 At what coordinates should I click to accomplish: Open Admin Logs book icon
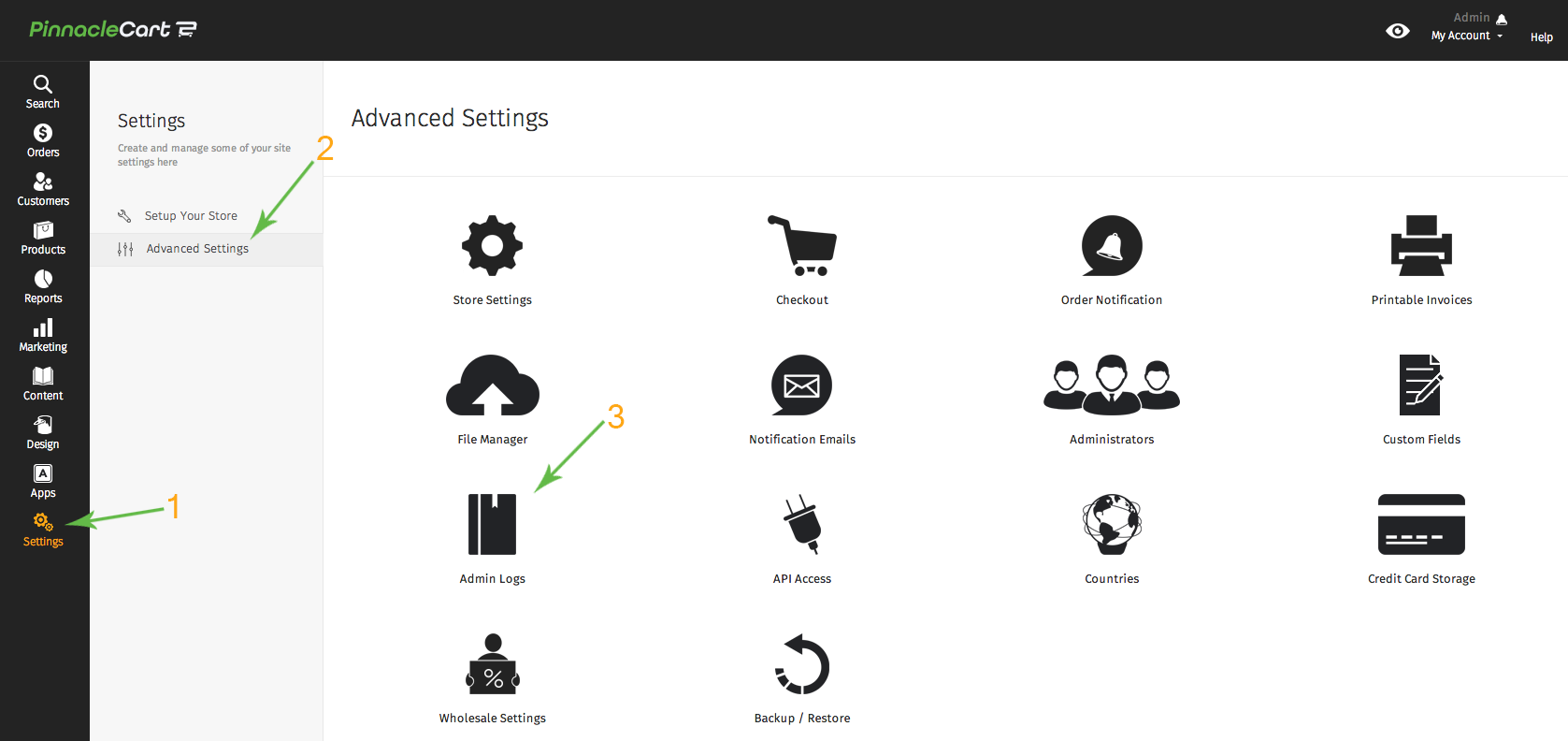click(x=492, y=524)
